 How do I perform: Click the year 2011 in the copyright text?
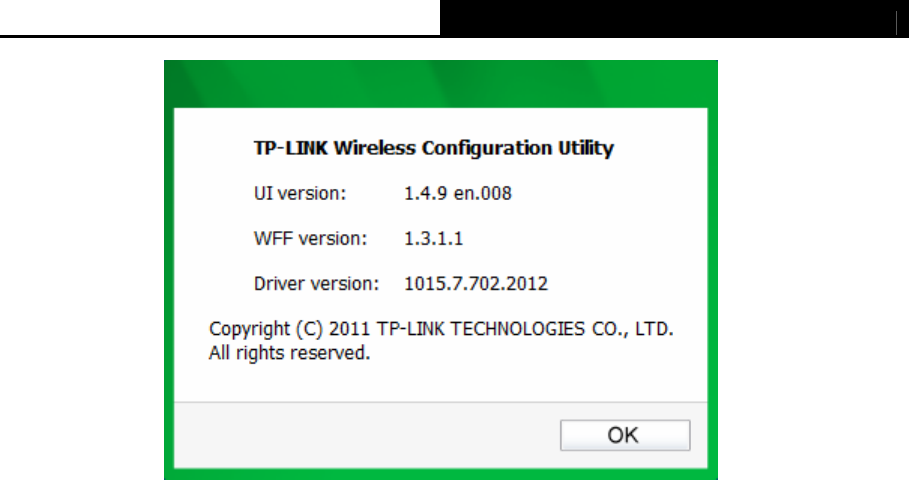(x=349, y=329)
